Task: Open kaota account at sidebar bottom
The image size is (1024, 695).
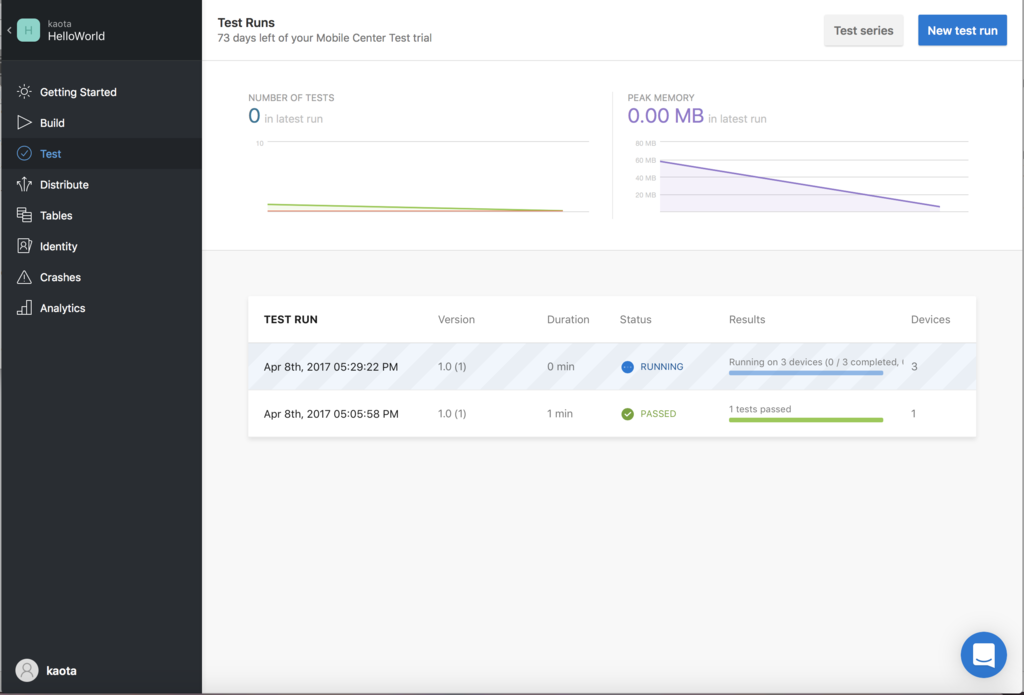Action: click(x=46, y=670)
